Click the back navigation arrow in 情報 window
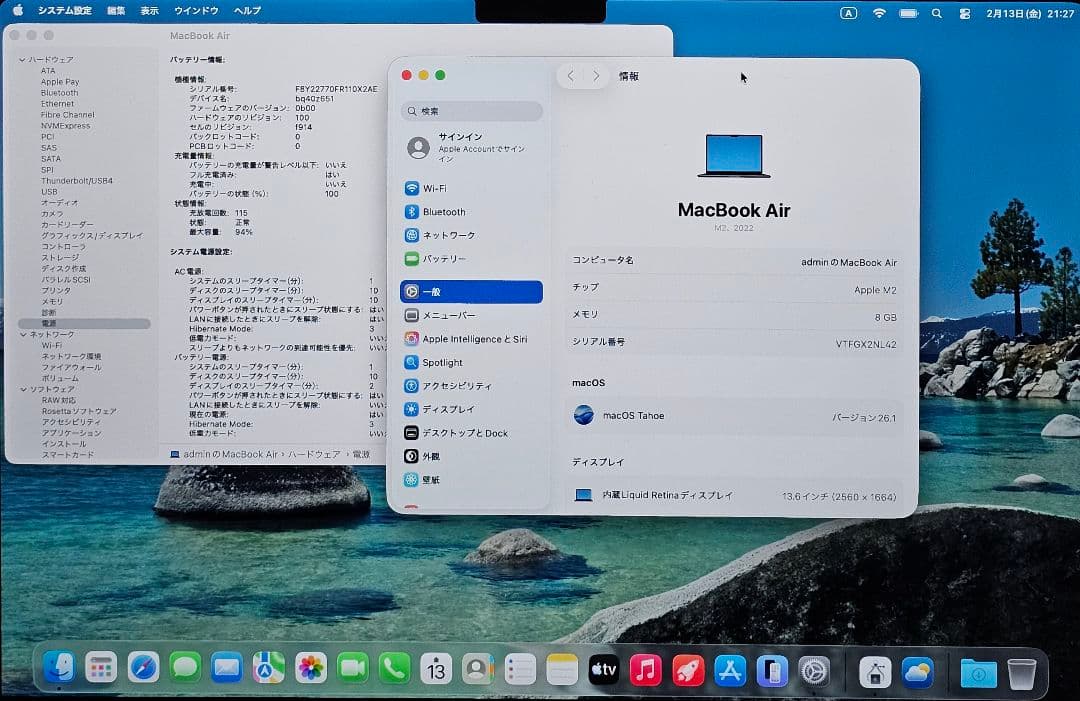 (570, 75)
